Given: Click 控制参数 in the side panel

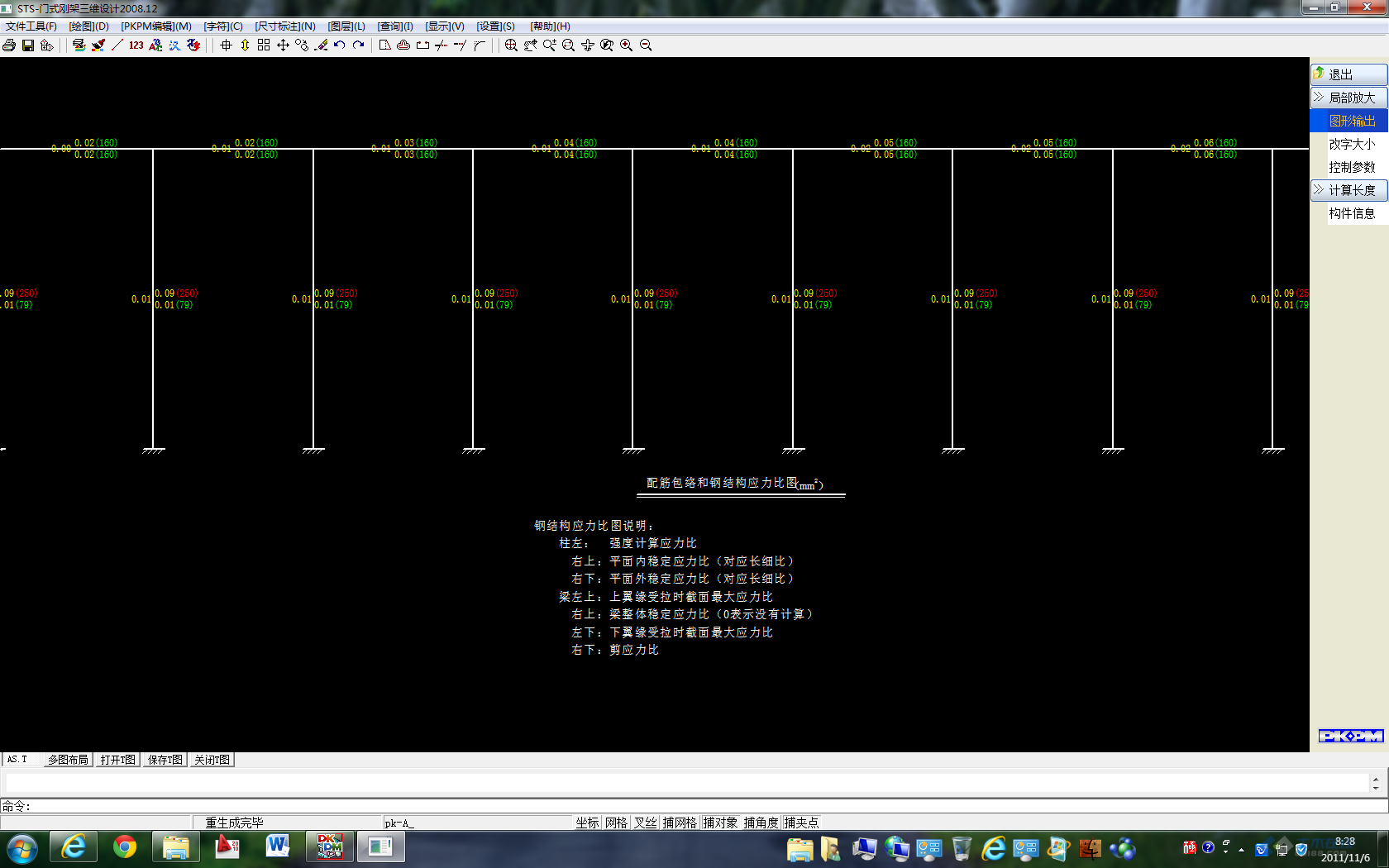Looking at the screenshot, I should (1352, 167).
